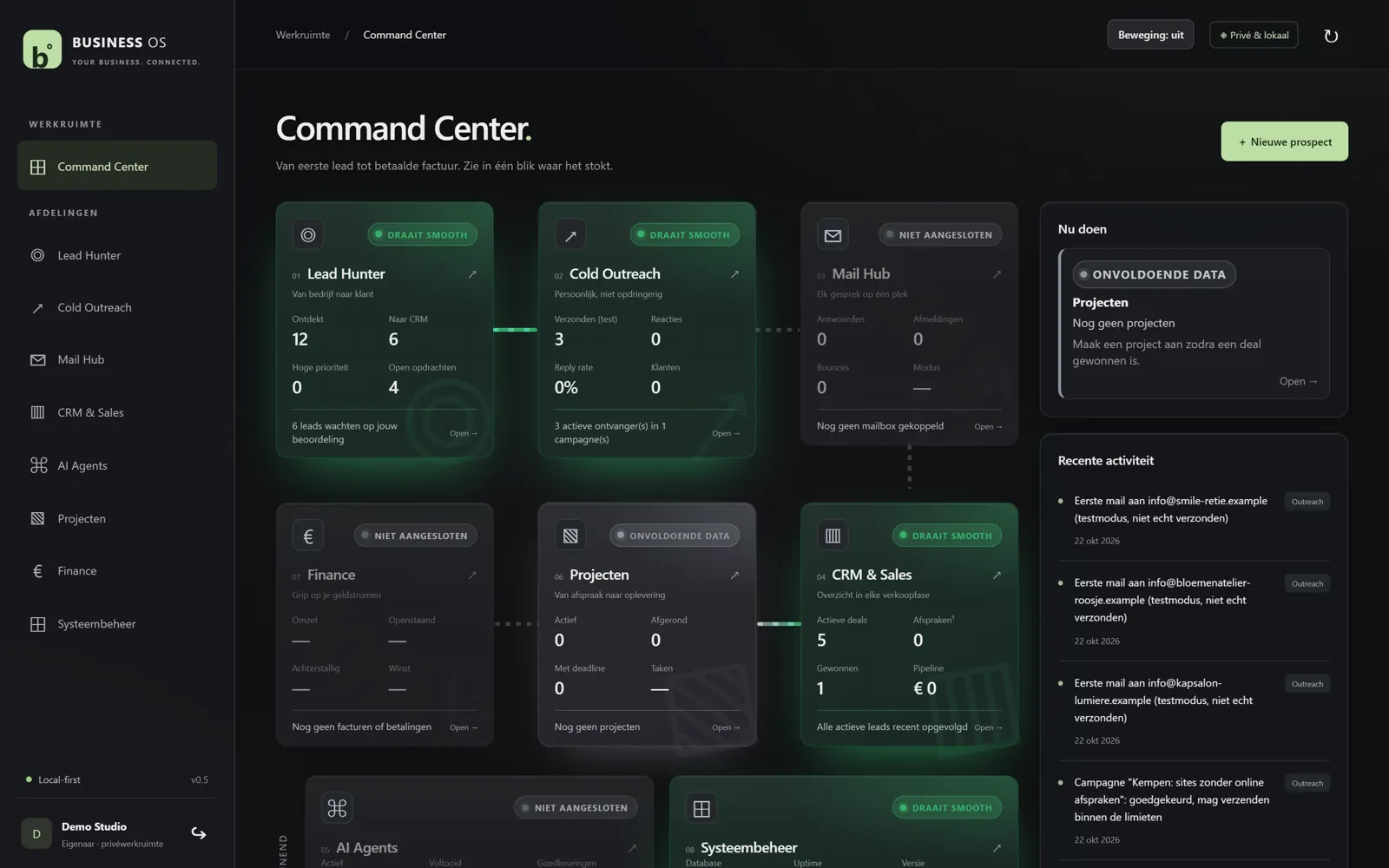Click Open link on Mail Hub card
Viewport: 1389px width, 868px height.
click(x=988, y=426)
